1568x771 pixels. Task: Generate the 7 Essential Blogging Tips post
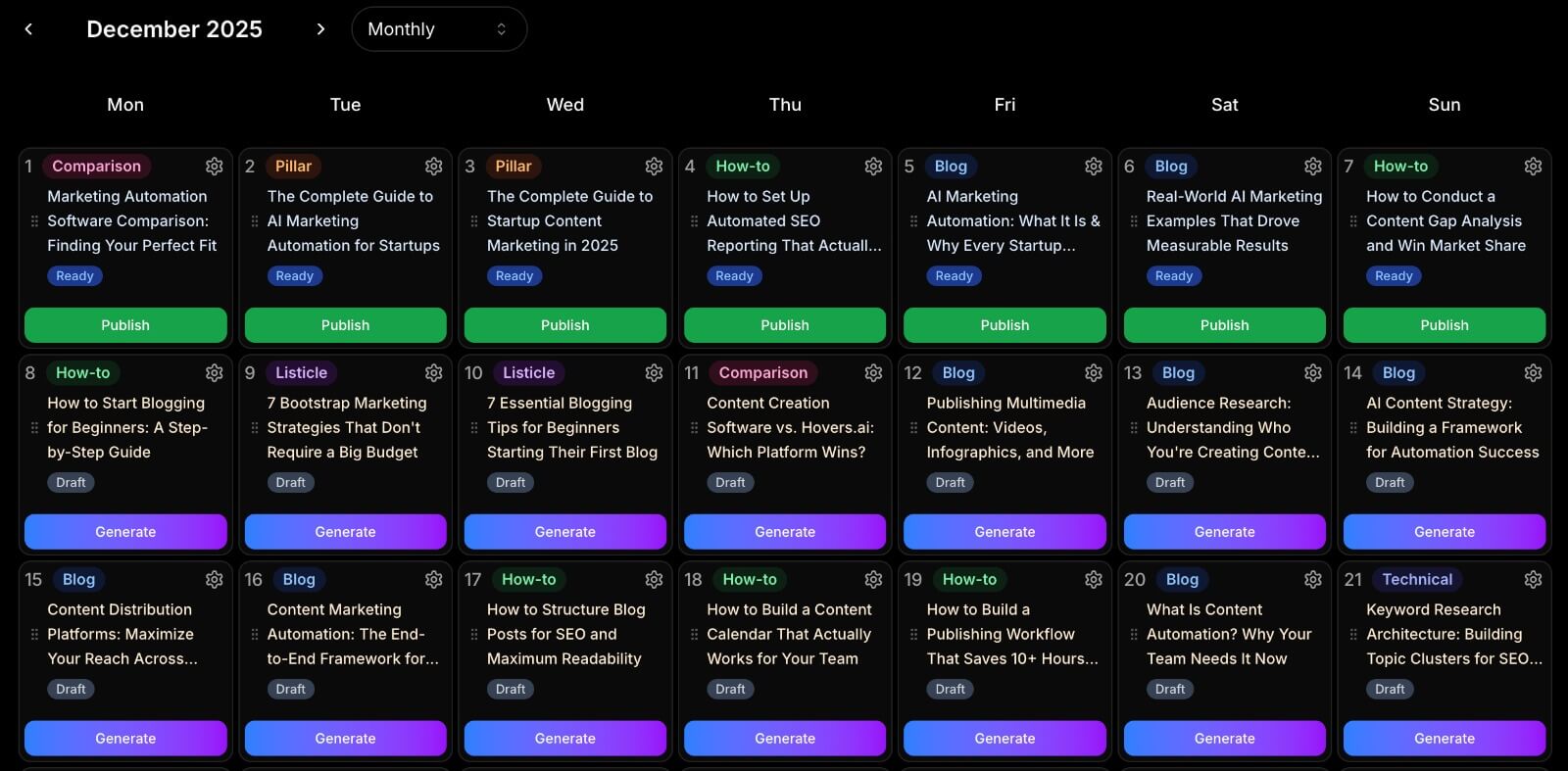coord(564,532)
